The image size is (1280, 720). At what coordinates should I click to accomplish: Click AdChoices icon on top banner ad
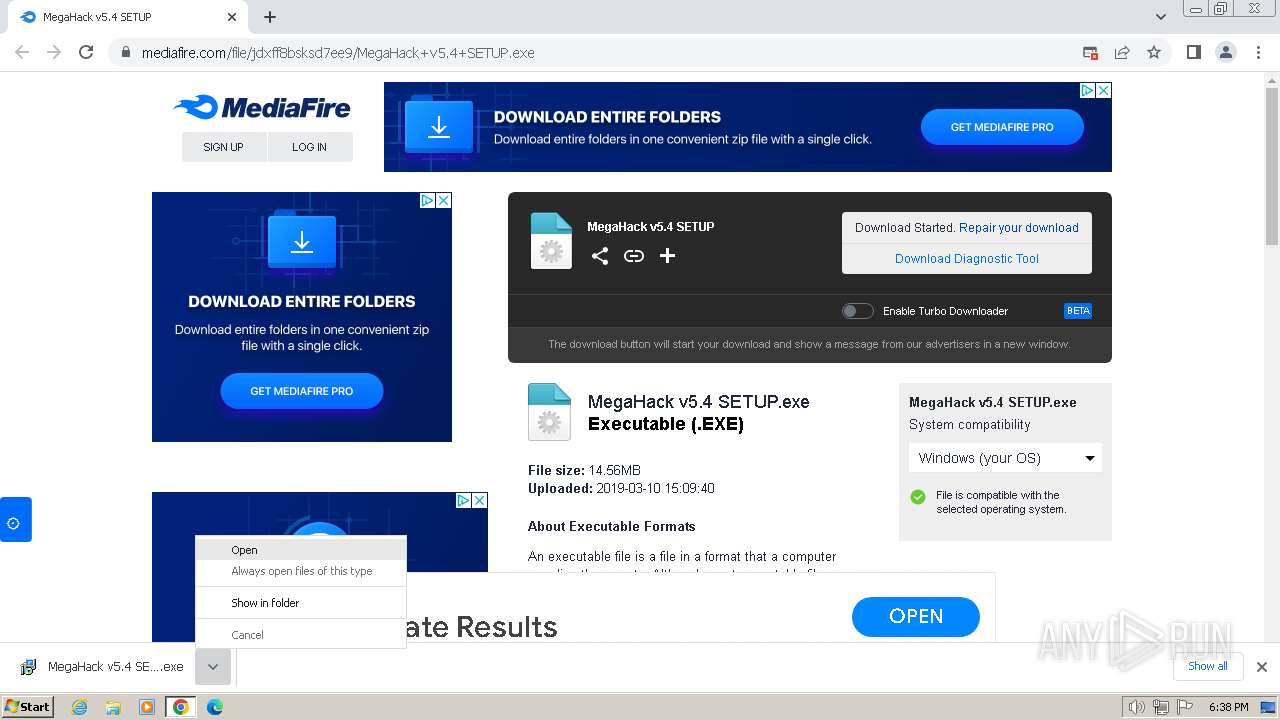click(1087, 90)
